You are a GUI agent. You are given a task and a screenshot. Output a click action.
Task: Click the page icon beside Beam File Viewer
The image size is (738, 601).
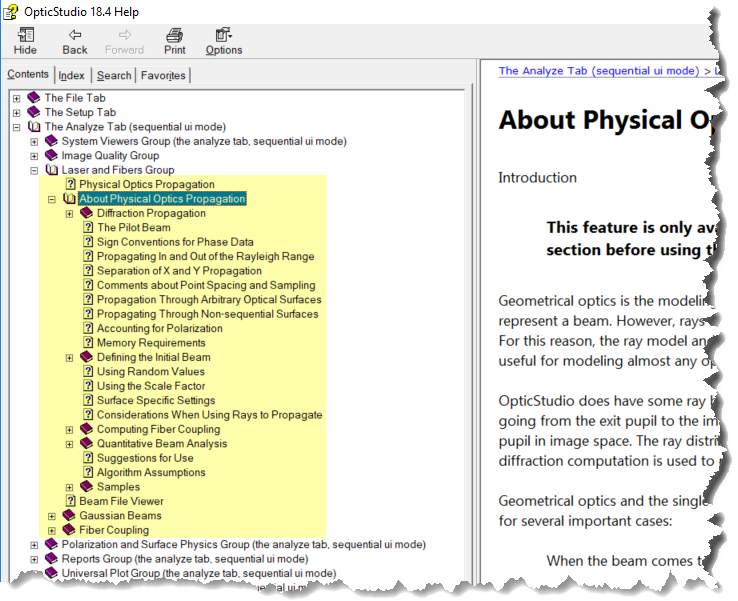point(71,501)
